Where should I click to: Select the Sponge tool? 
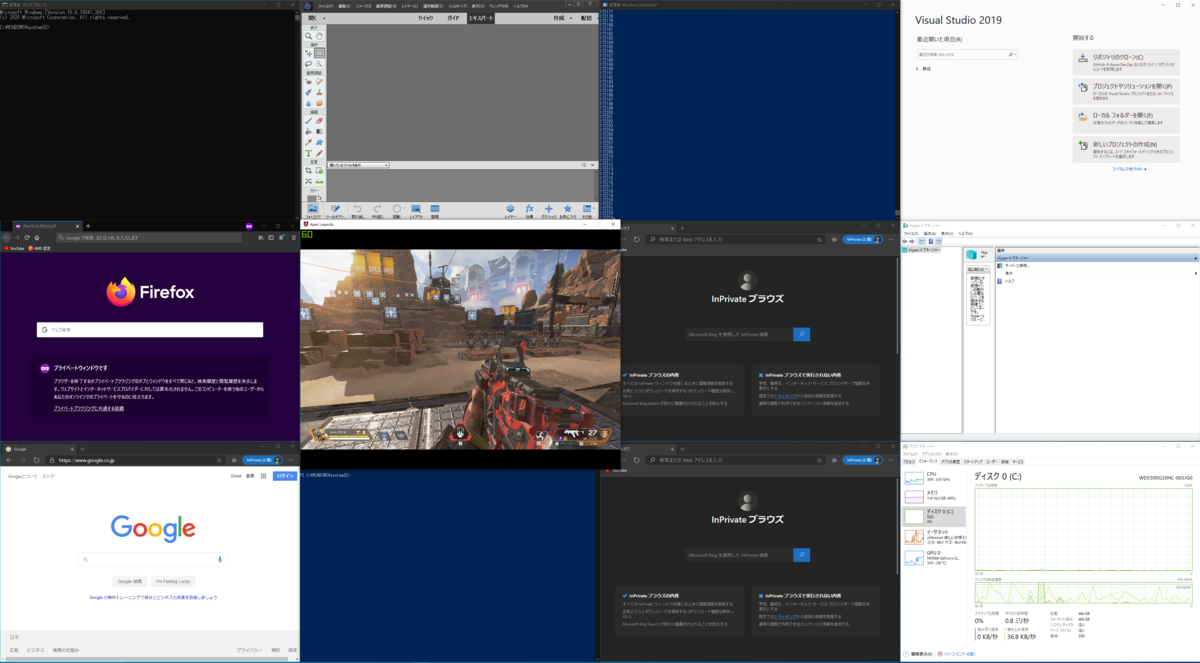pyautogui.click(x=320, y=103)
